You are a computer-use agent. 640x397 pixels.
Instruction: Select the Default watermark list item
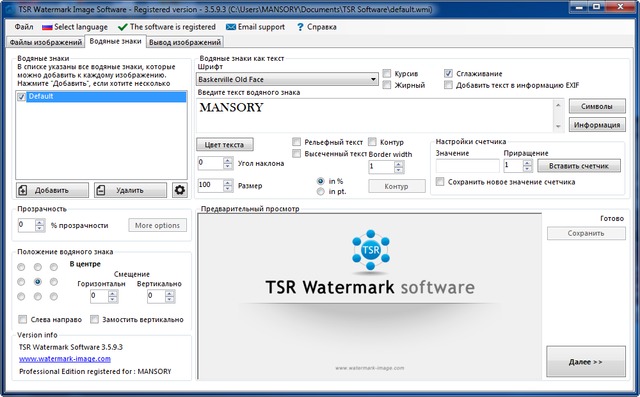tap(106, 97)
